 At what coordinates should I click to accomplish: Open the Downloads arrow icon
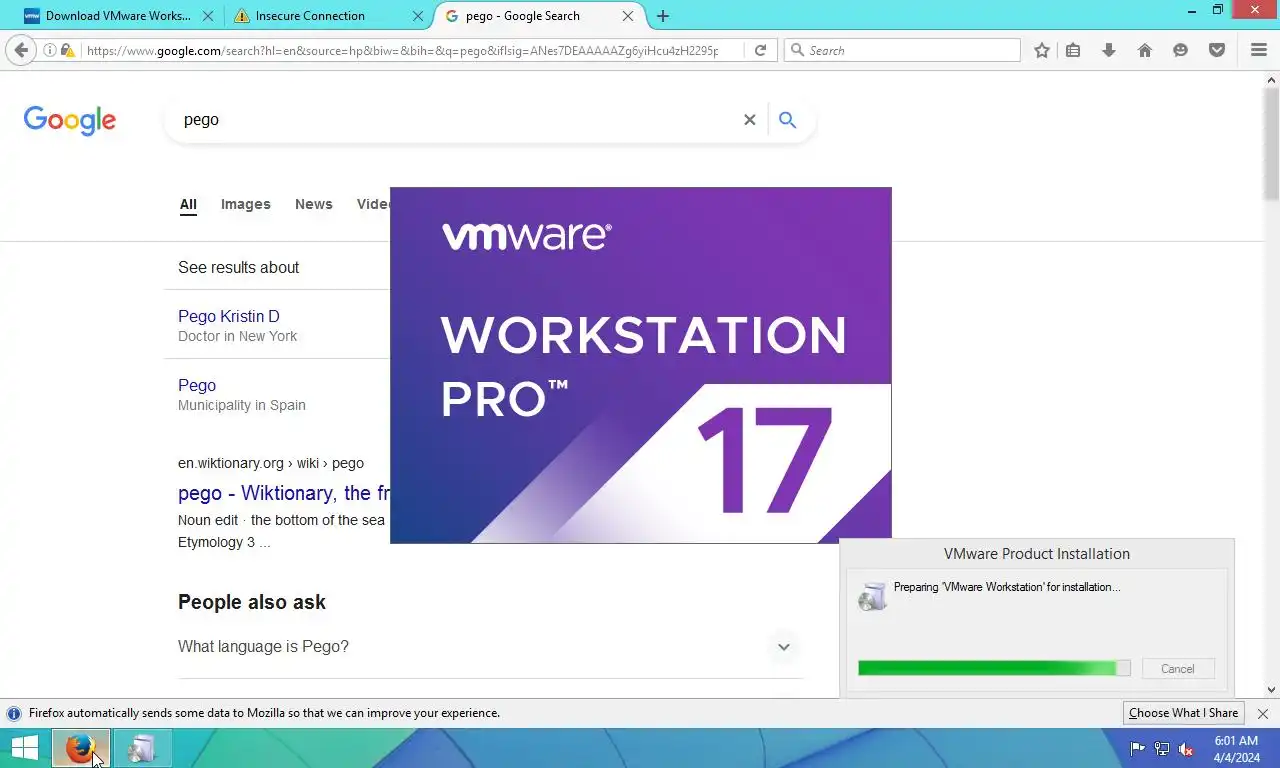1108,50
